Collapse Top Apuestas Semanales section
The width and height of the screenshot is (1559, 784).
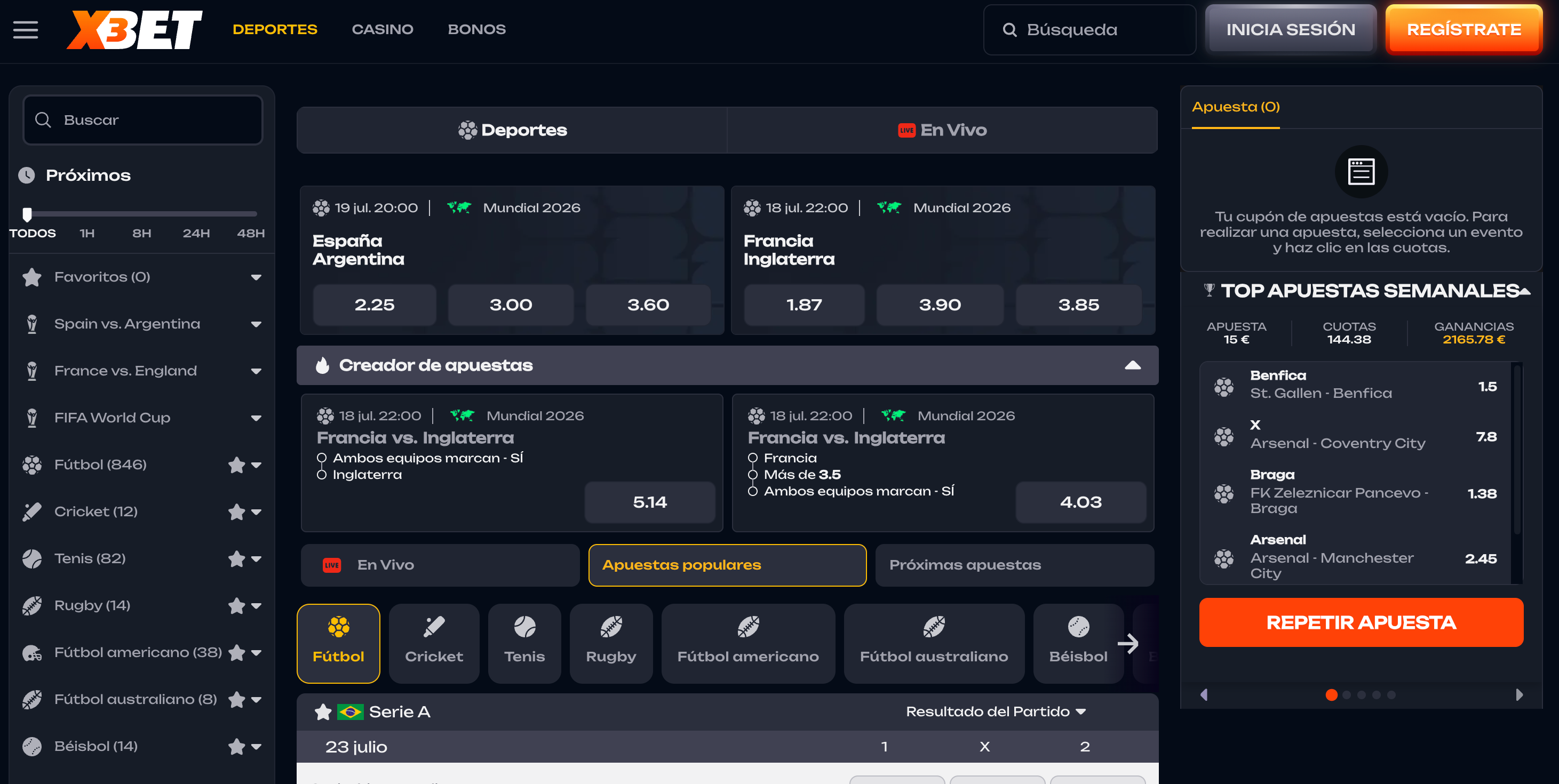click(1524, 291)
